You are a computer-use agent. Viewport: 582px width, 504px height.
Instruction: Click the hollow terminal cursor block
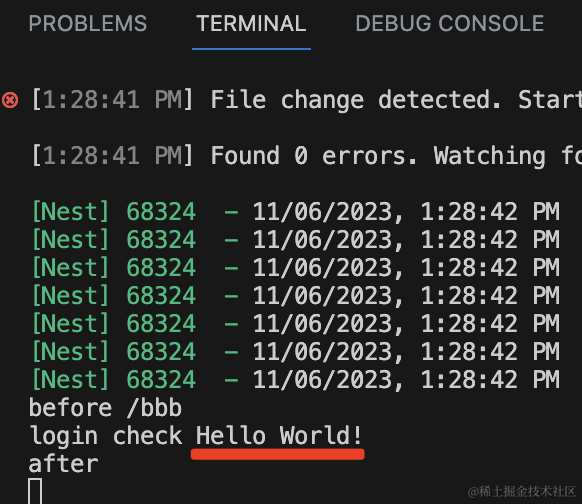(x=35, y=491)
